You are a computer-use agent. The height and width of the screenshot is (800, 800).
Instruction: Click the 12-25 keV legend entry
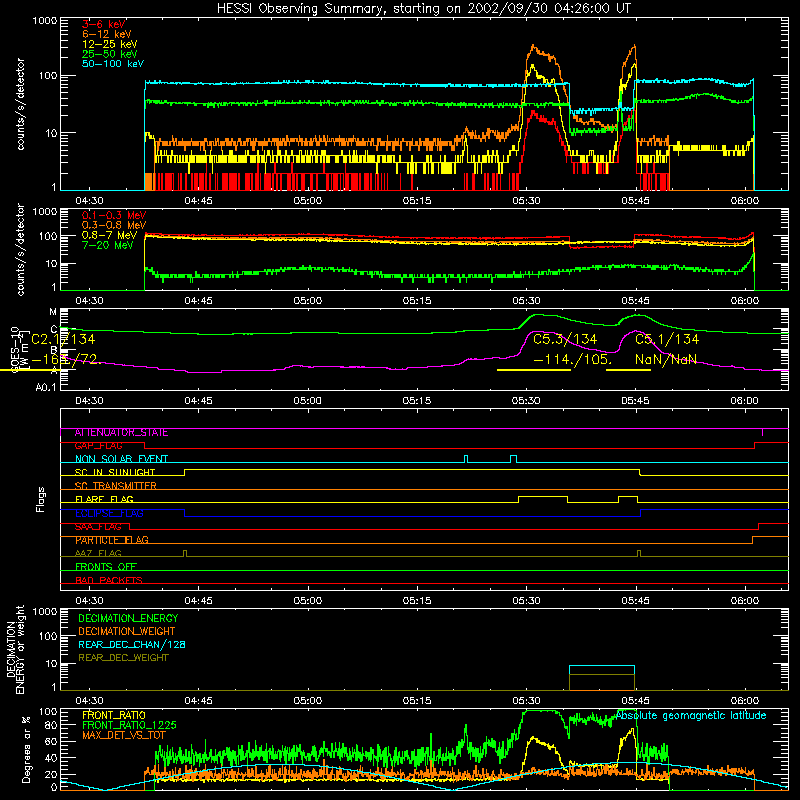[x=110, y=44]
